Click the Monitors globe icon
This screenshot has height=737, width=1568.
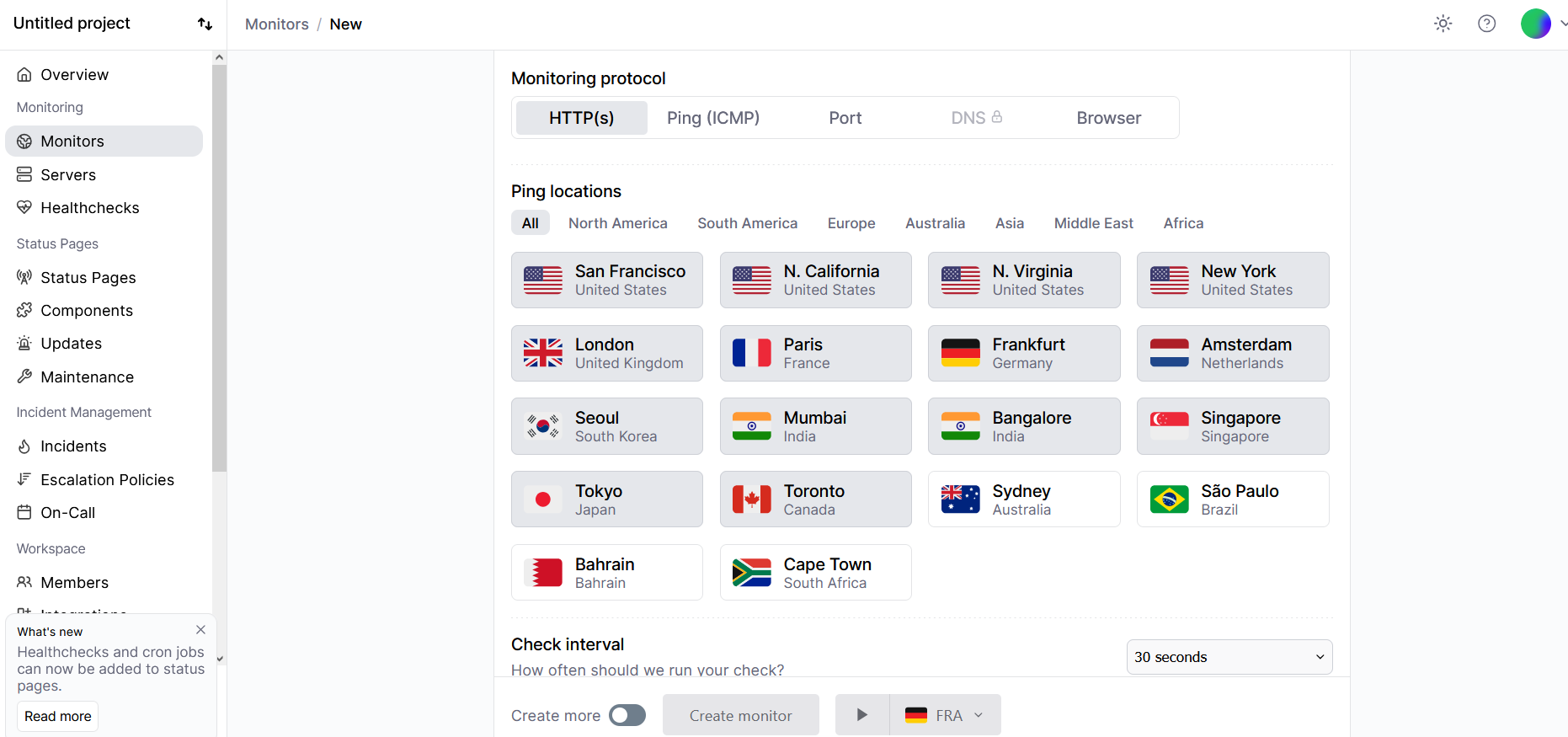coord(24,141)
